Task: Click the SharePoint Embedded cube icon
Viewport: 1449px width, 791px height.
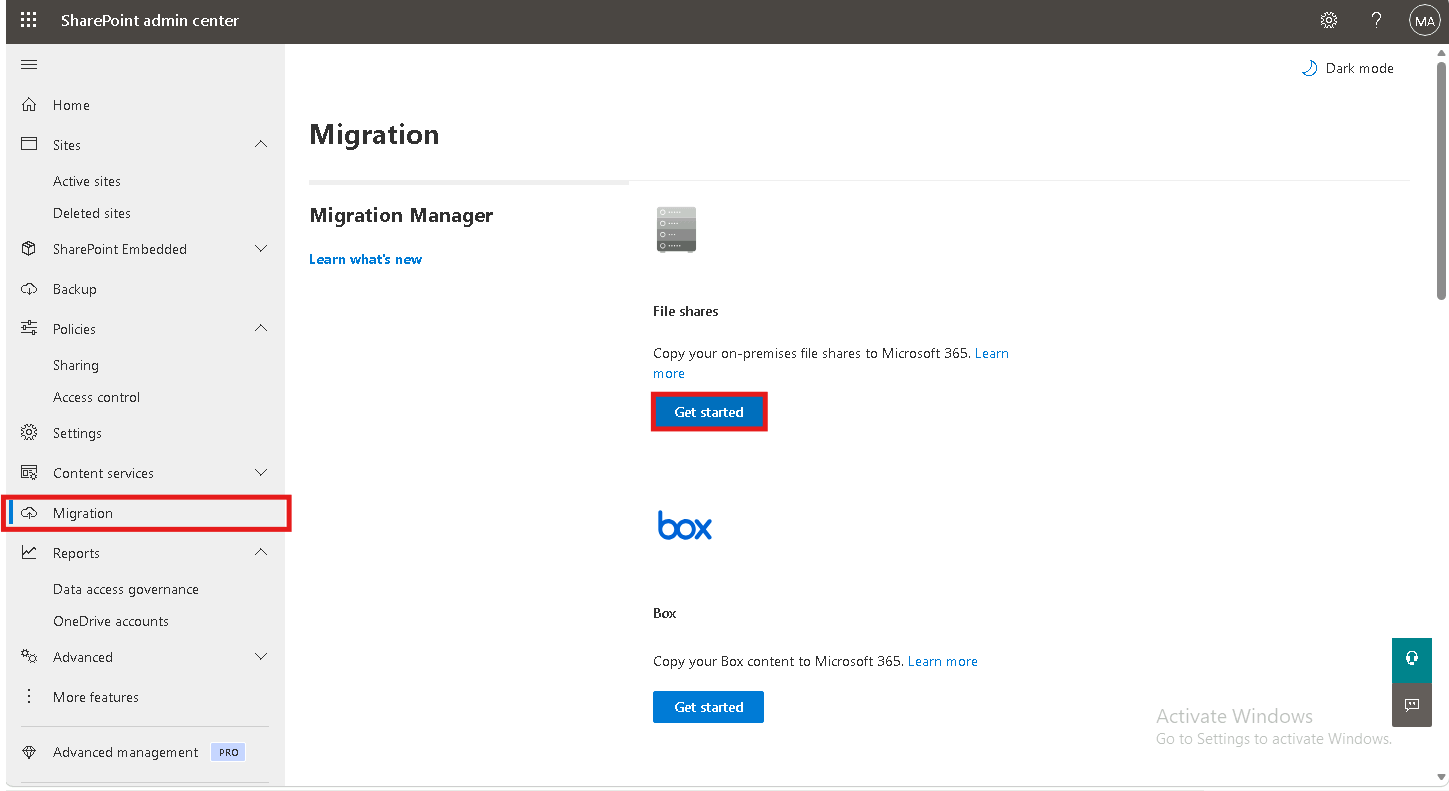Action: [x=29, y=249]
